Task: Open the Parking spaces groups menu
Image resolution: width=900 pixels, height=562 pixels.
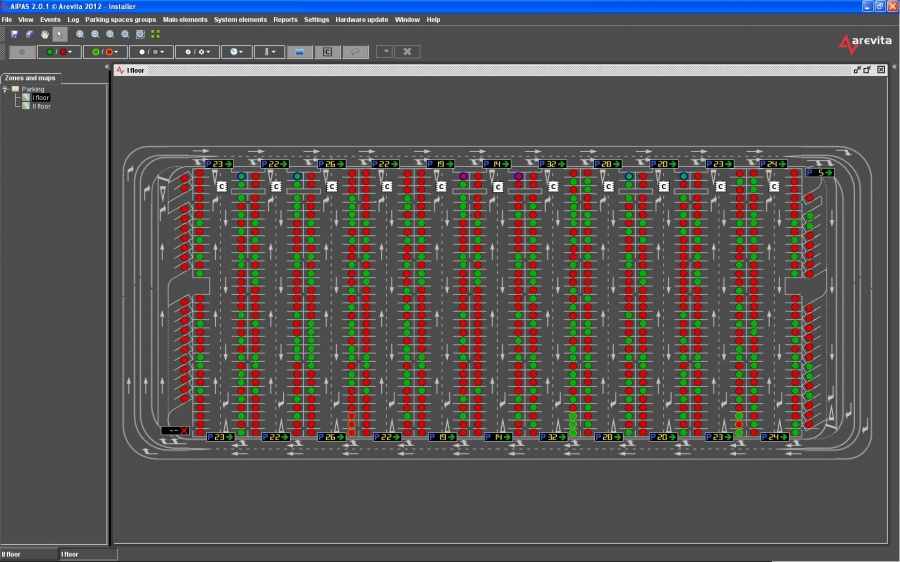Action: (120, 19)
